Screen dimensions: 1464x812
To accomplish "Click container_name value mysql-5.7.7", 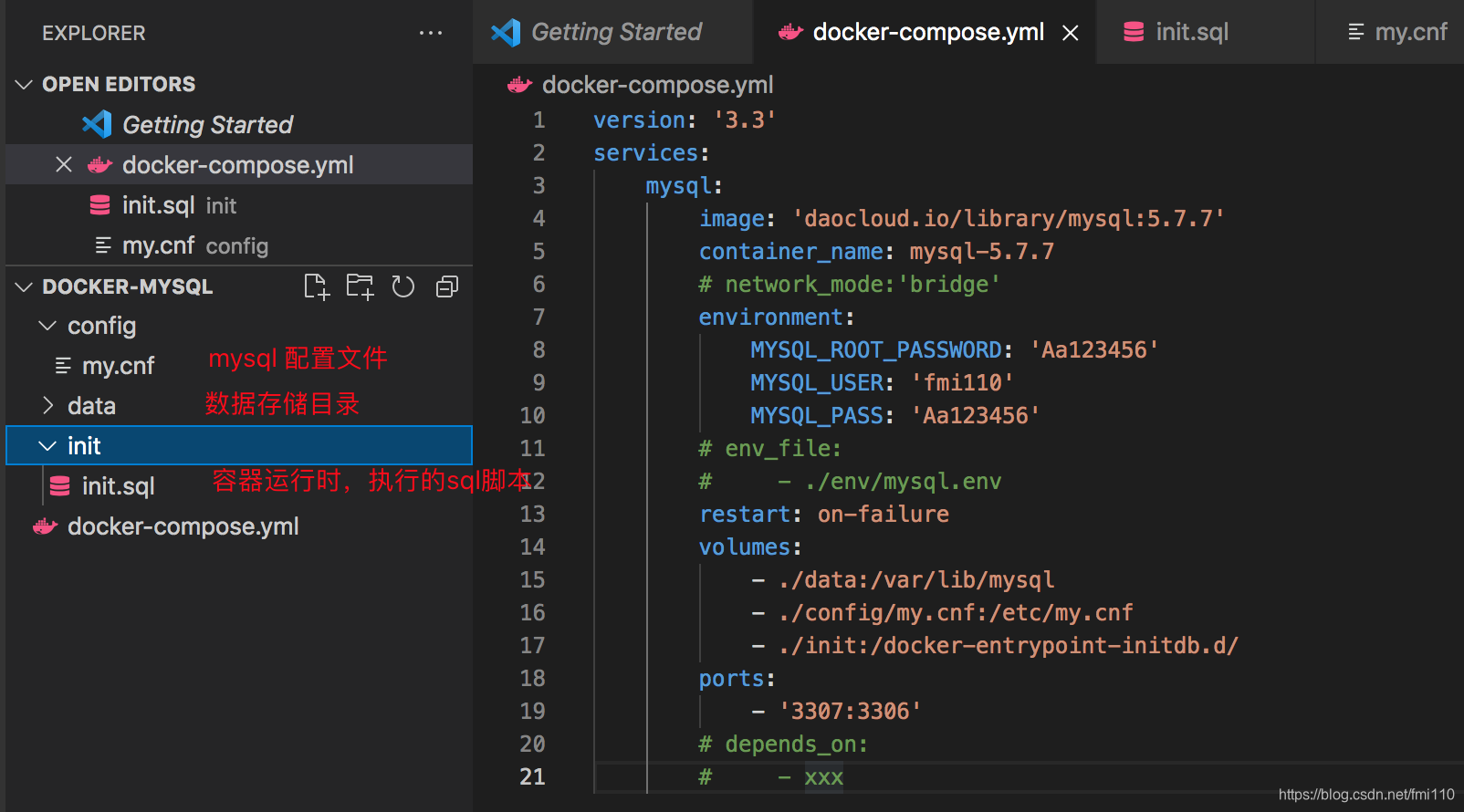I will click(x=982, y=252).
